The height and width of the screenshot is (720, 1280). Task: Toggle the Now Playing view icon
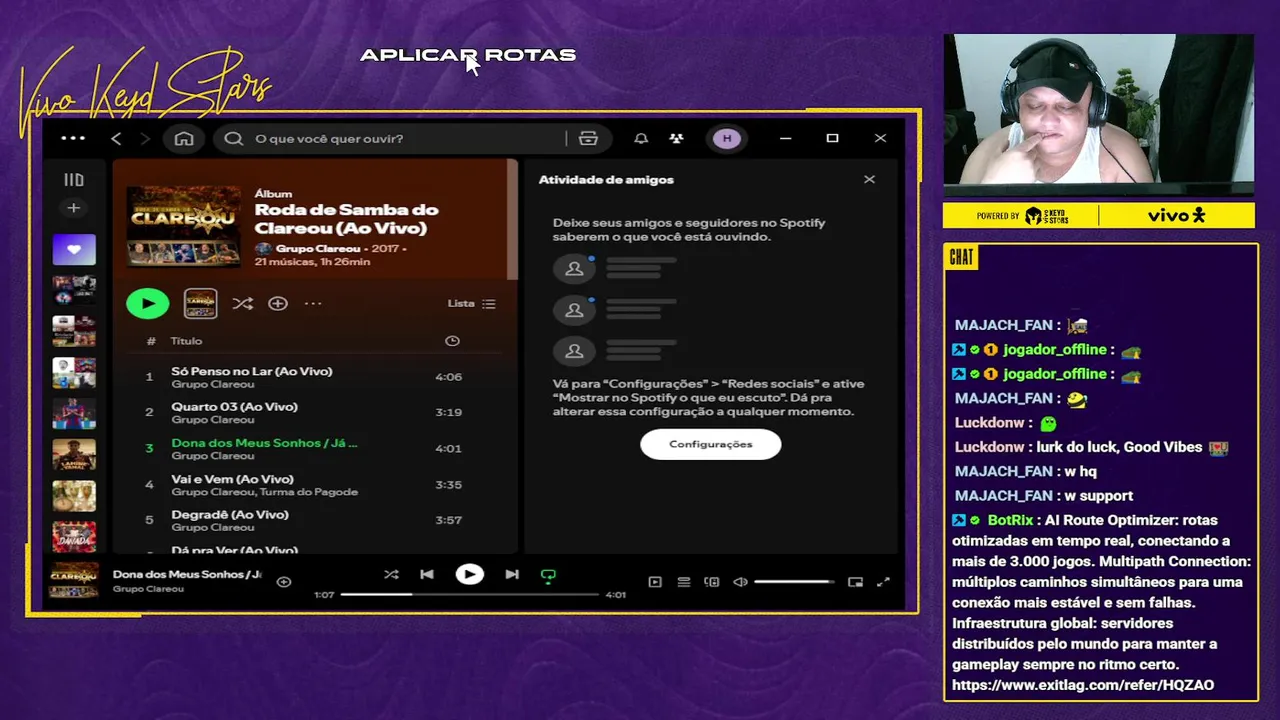coord(655,582)
